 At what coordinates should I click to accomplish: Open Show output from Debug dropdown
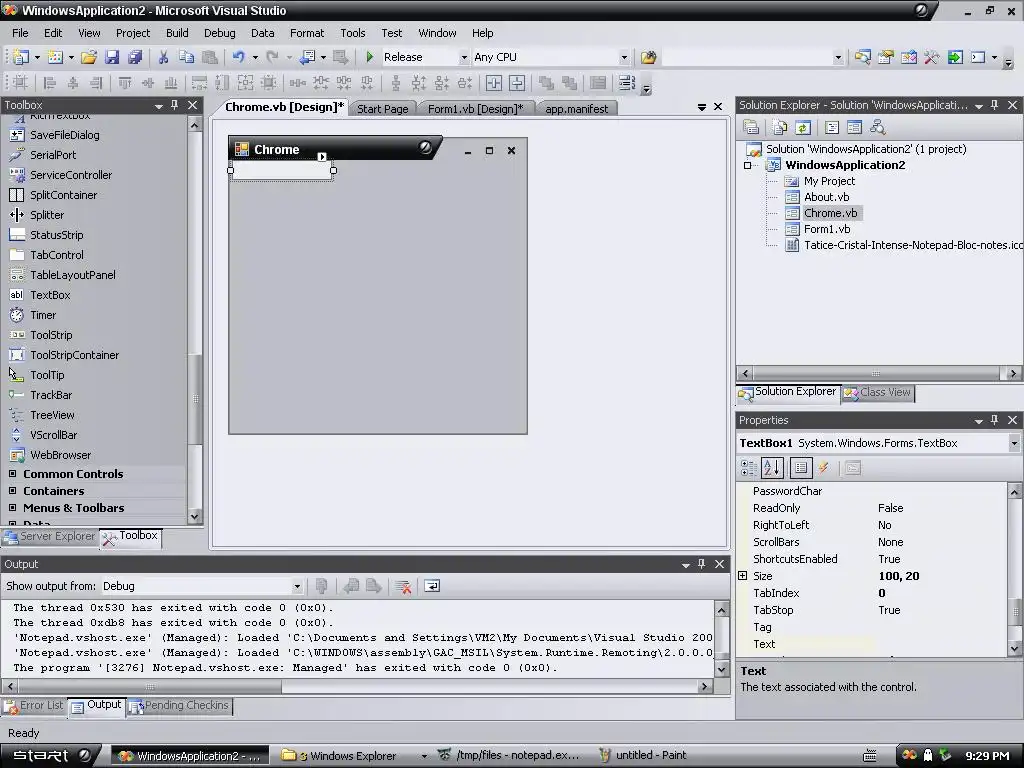[296, 586]
